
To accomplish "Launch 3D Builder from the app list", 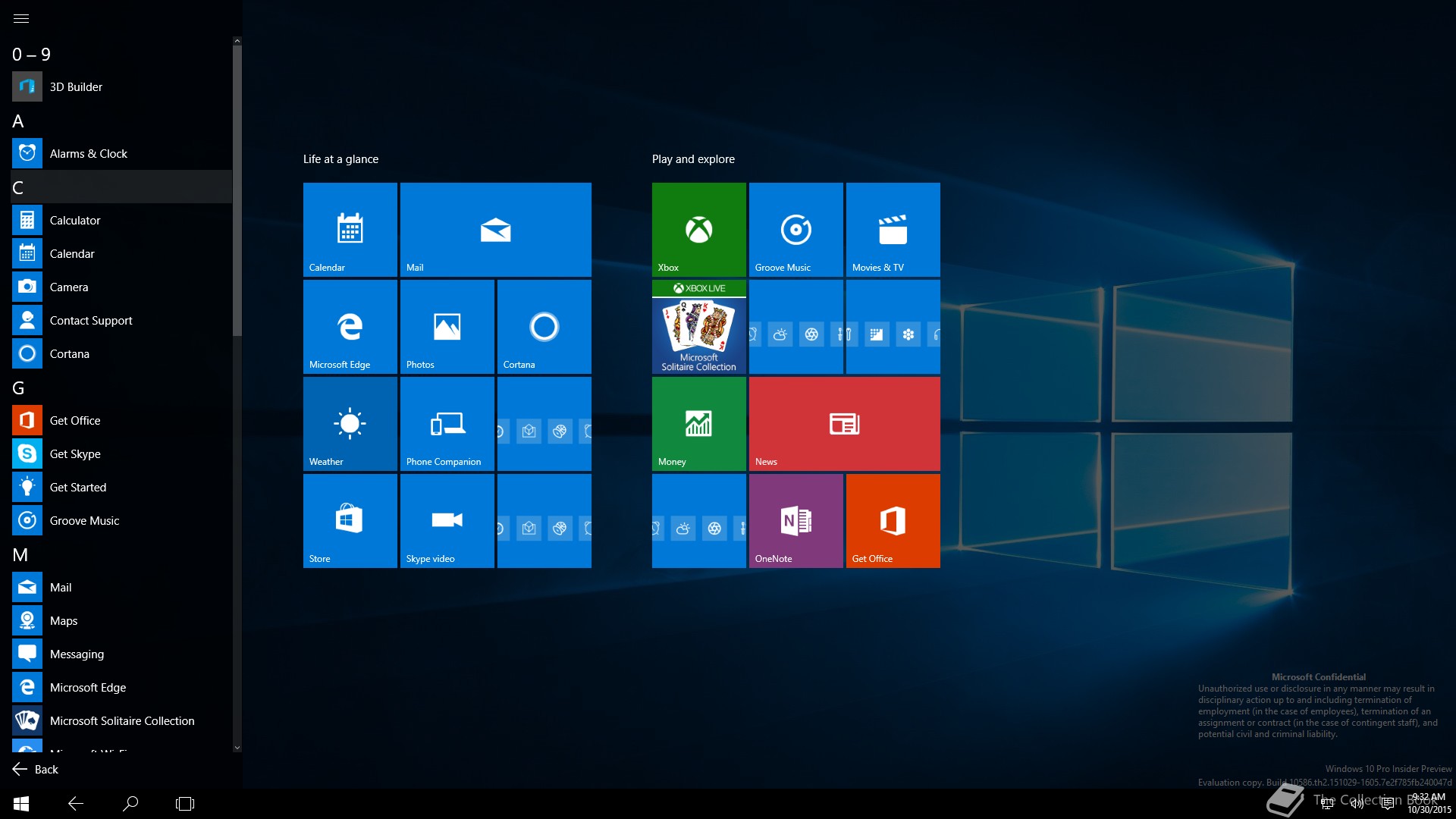I will click(x=121, y=87).
